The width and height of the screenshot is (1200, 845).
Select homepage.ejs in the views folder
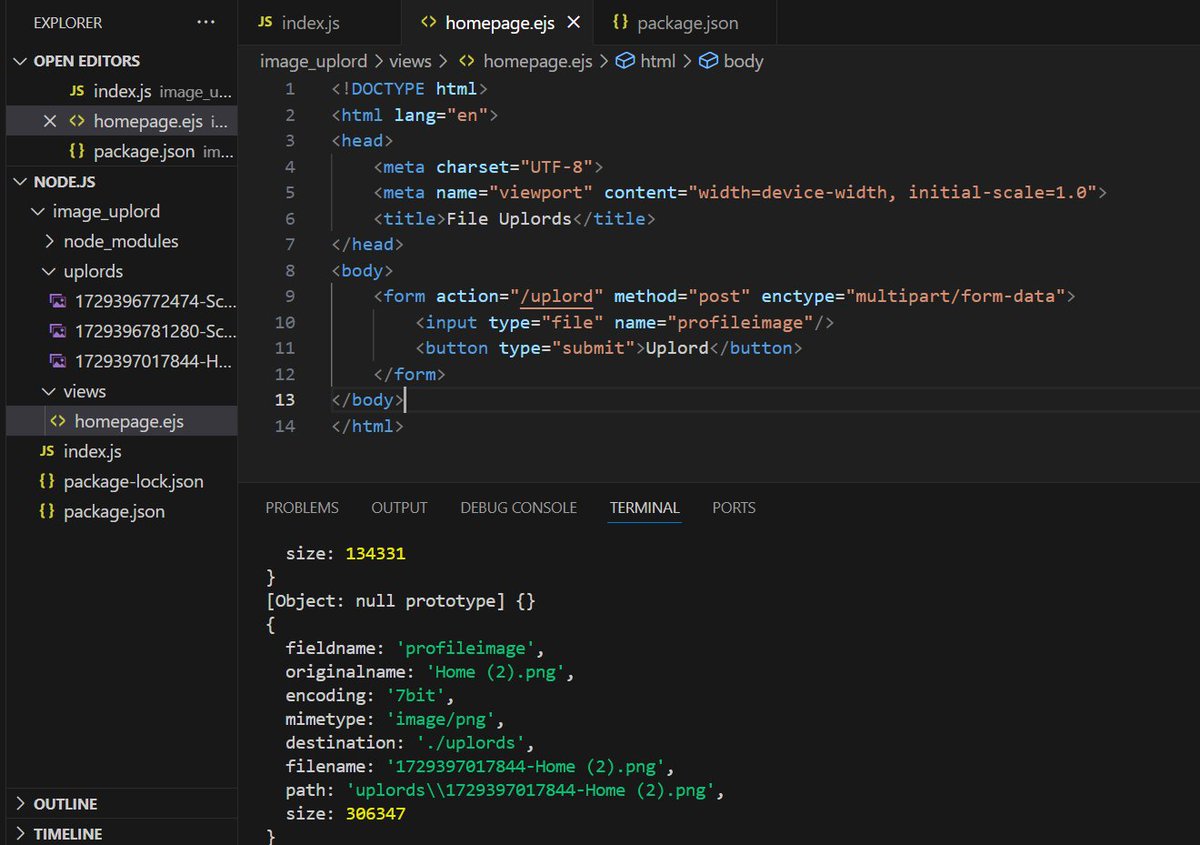[x=121, y=421]
